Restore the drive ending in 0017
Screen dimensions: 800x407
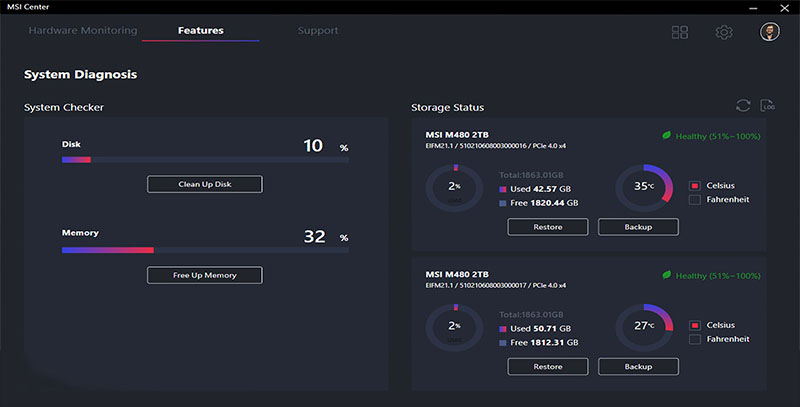[547, 367]
